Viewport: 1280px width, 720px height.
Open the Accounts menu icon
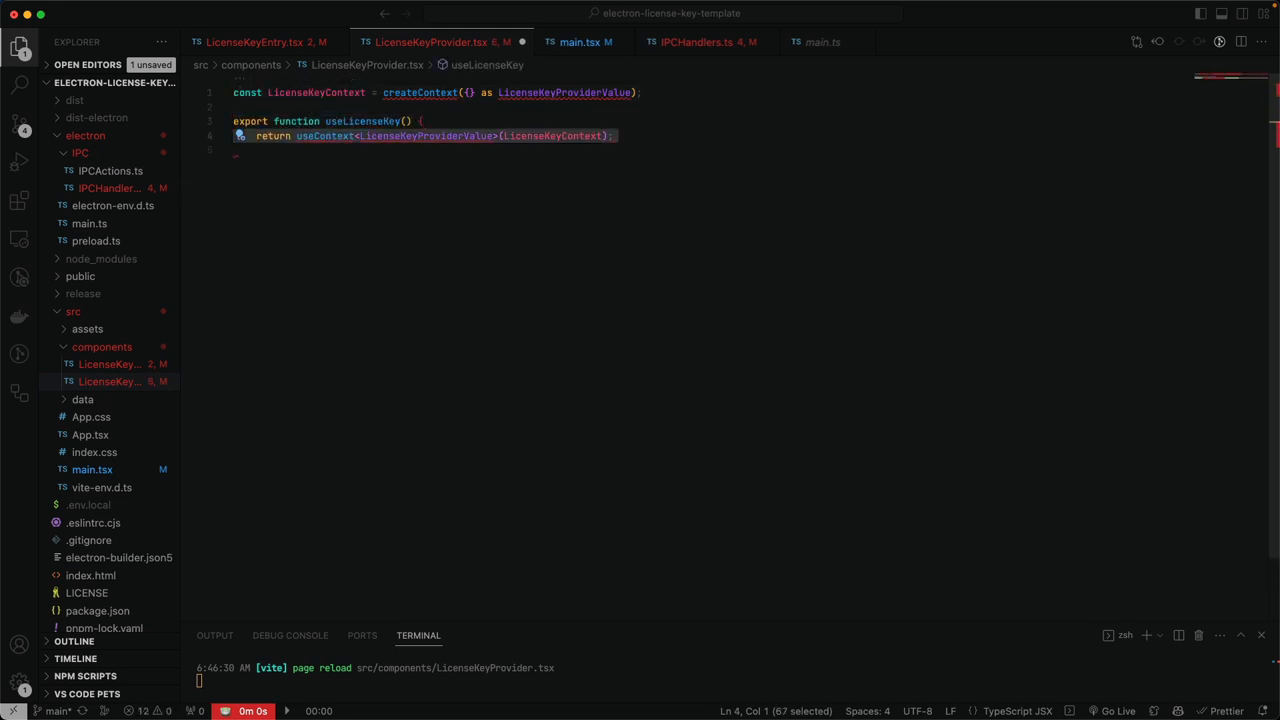(x=19, y=645)
